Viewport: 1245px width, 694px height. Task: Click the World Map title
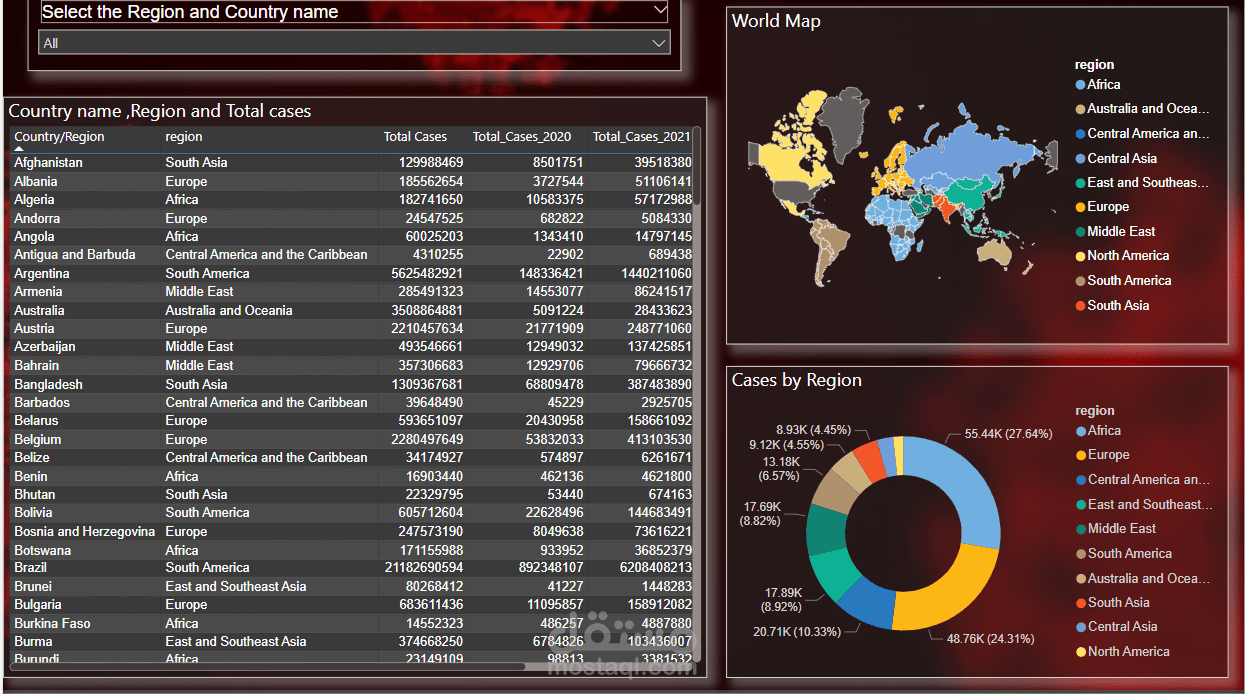(776, 21)
